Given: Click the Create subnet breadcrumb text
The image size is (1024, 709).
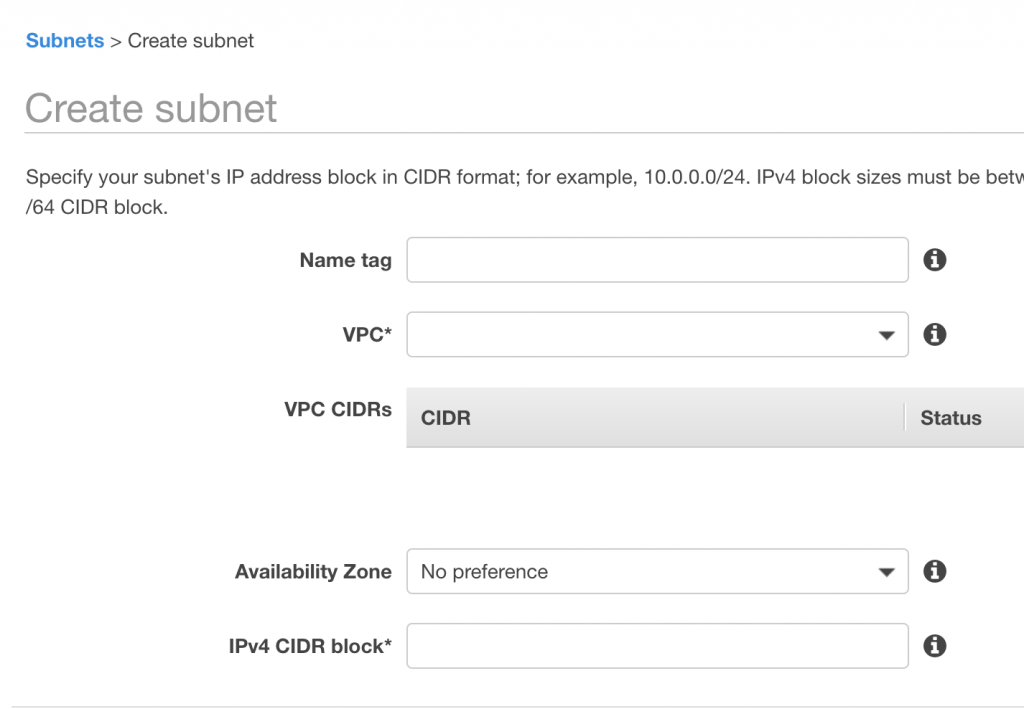Looking at the screenshot, I should [x=191, y=40].
